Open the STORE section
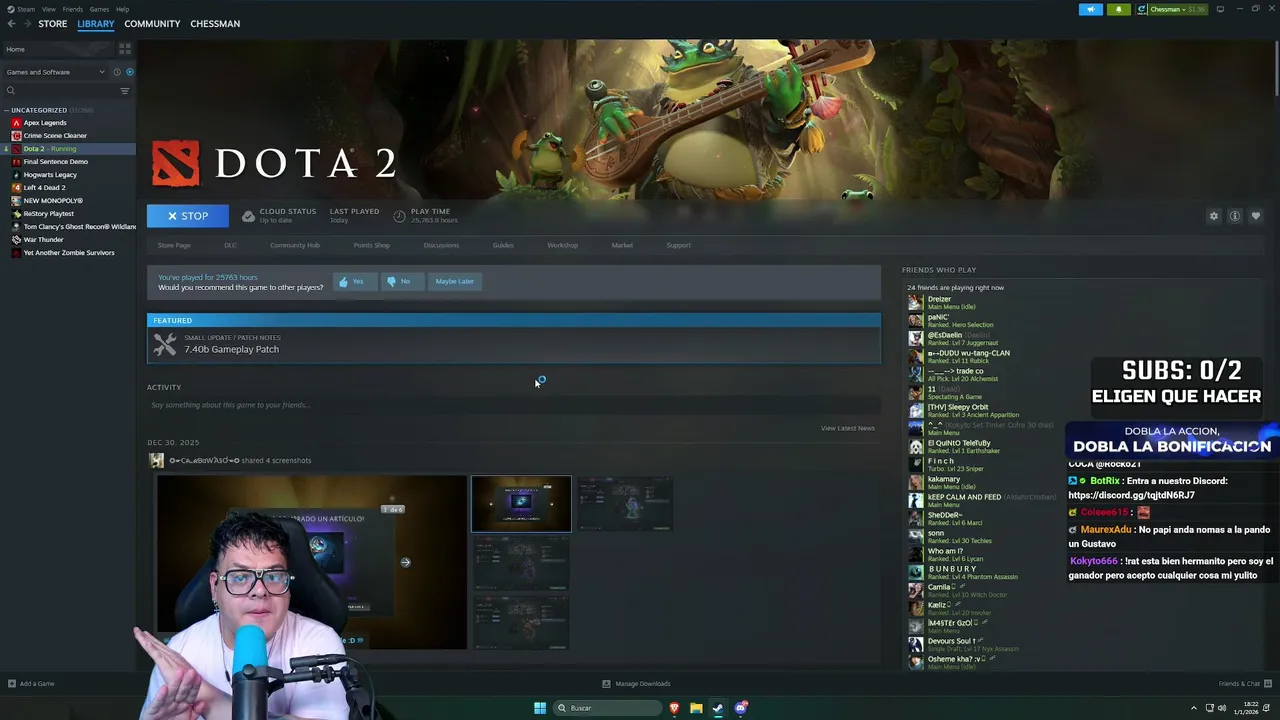This screenshot has width=1280, height=720. tap(53, 24)
